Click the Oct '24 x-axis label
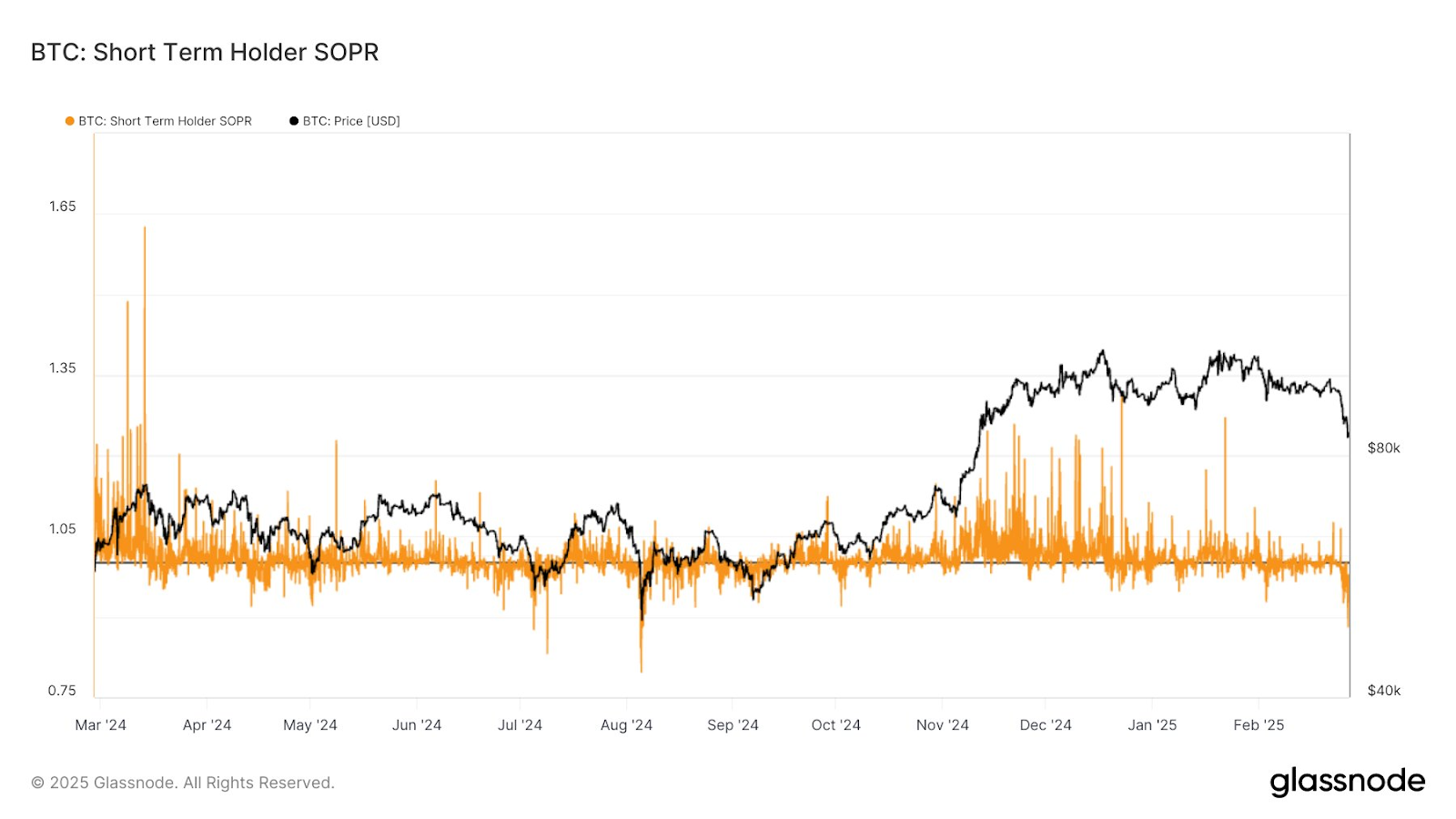1456x819 pixels. 836,725
